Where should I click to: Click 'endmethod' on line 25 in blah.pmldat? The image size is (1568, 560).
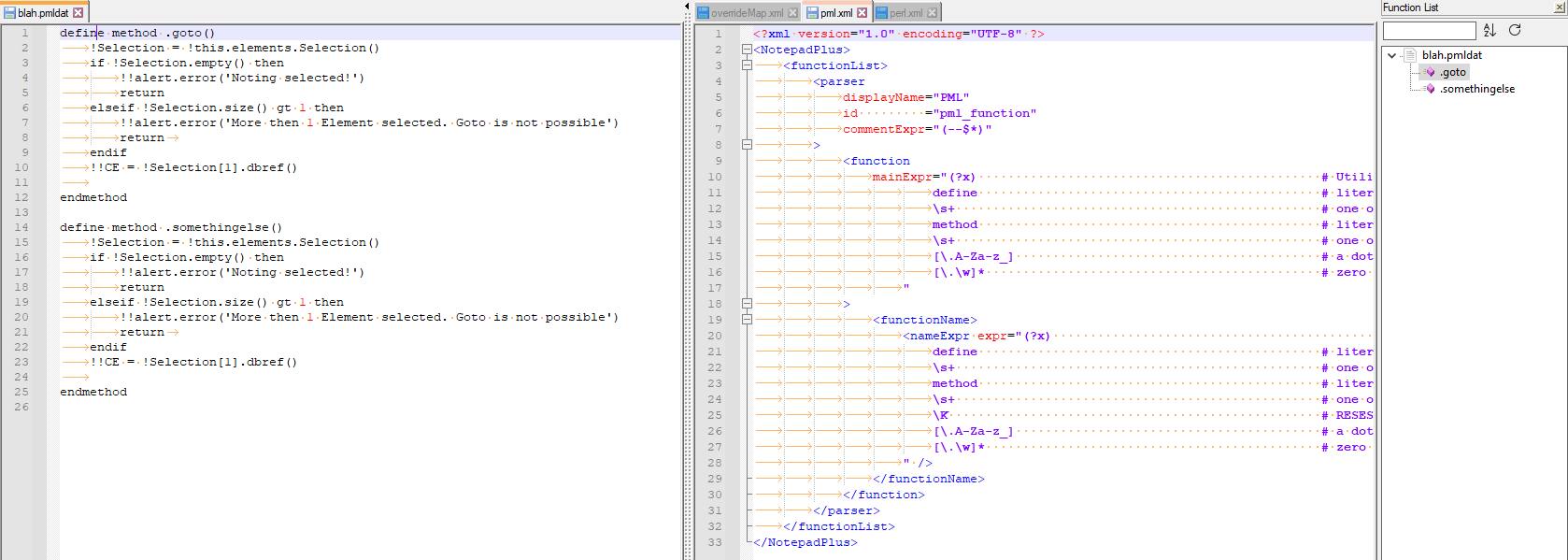tap(93, 392)
